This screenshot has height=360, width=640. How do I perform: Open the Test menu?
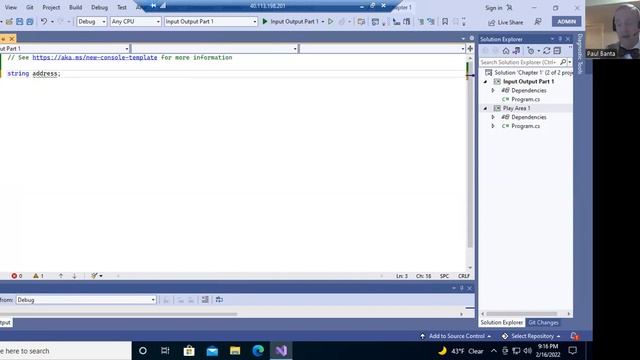point(122,7)
